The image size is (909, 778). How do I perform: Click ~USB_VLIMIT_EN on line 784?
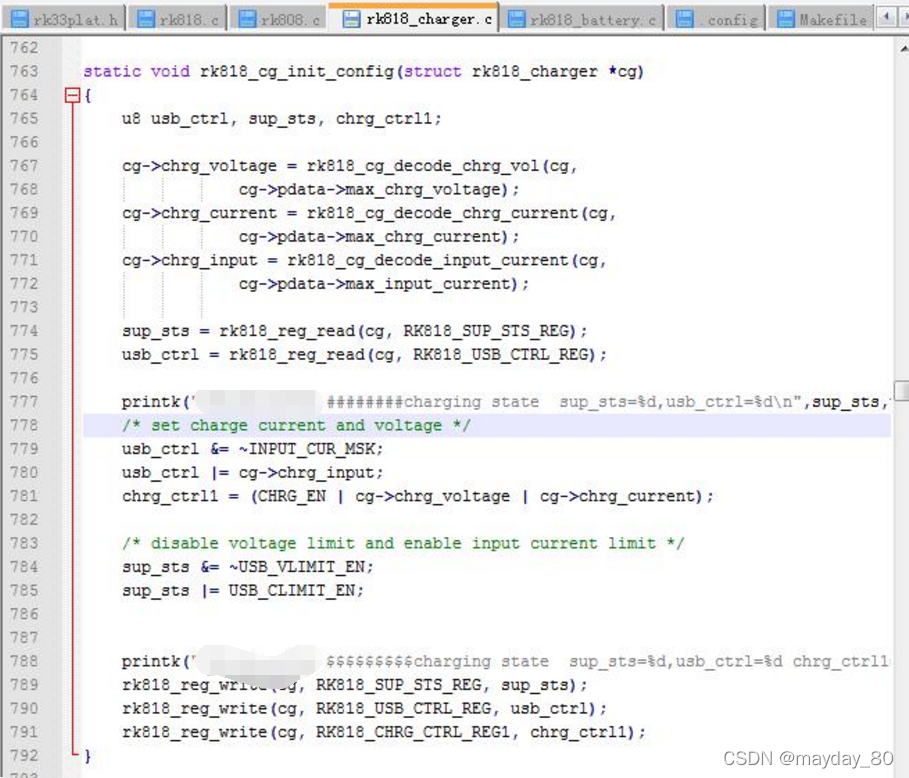(x=297, y=567)
